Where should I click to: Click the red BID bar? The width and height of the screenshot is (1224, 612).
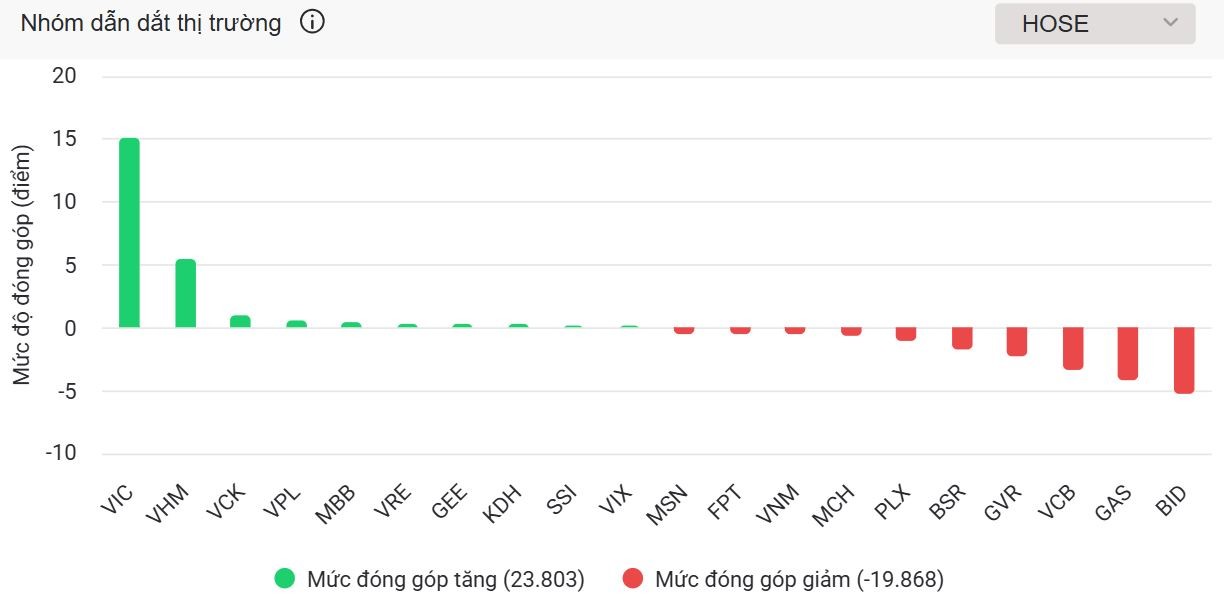click(1184, 360)
